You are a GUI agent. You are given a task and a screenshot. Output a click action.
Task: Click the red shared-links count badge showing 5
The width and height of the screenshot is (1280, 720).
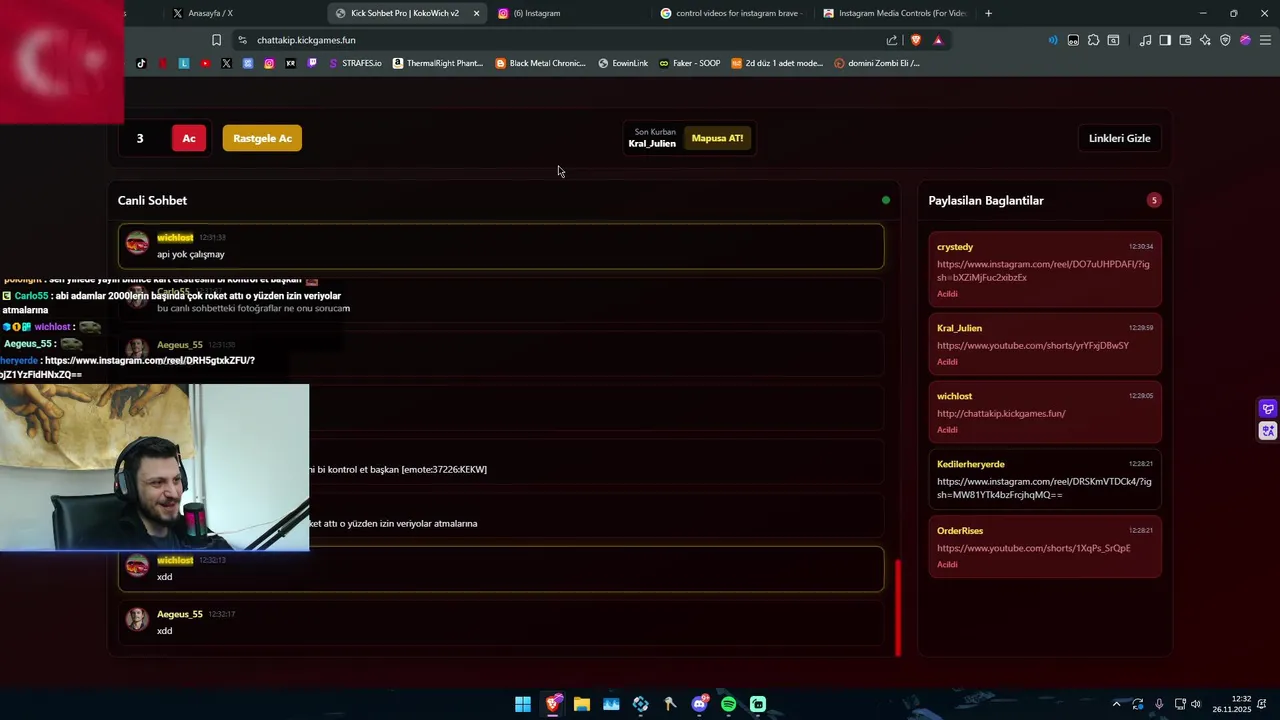coord(1154,200)
